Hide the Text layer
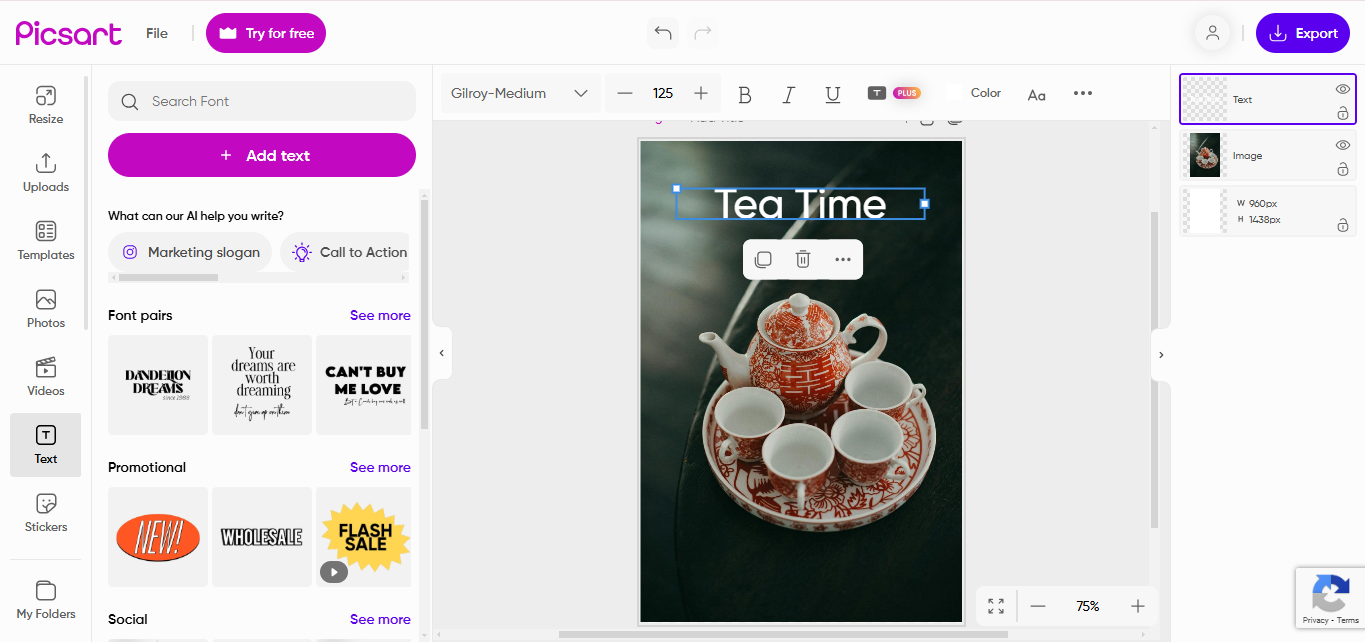 tap(1343, 89)
